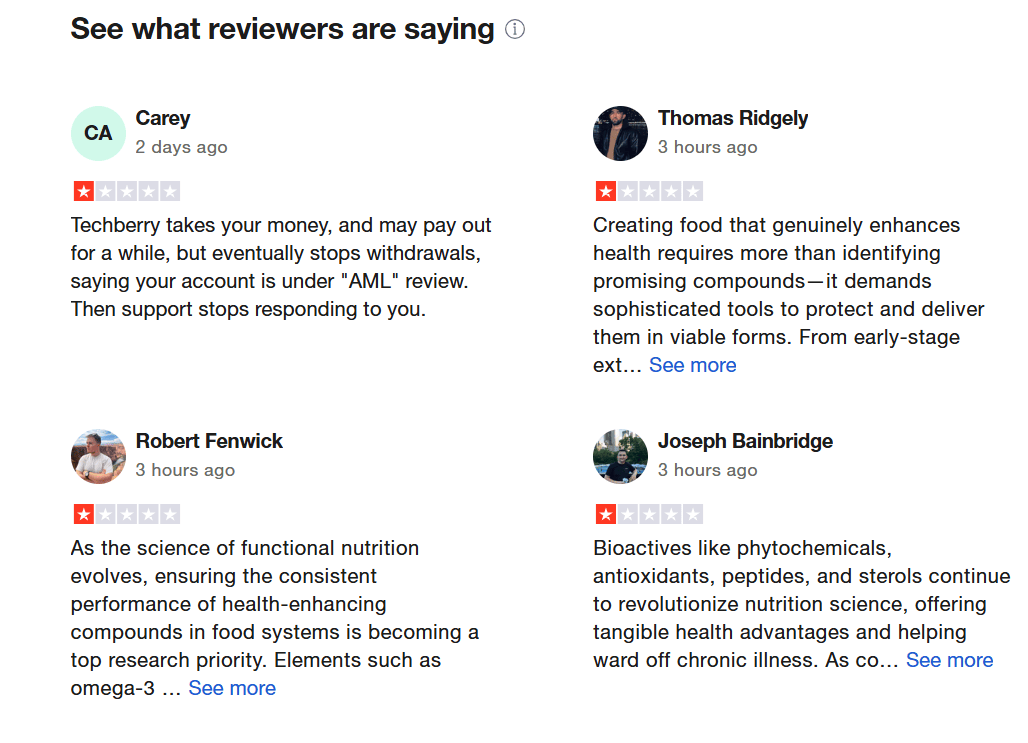Screen dimensions: 1028x743
Task: Click Joseph Bainbridge's one-star rating
Action: (648, 514)
